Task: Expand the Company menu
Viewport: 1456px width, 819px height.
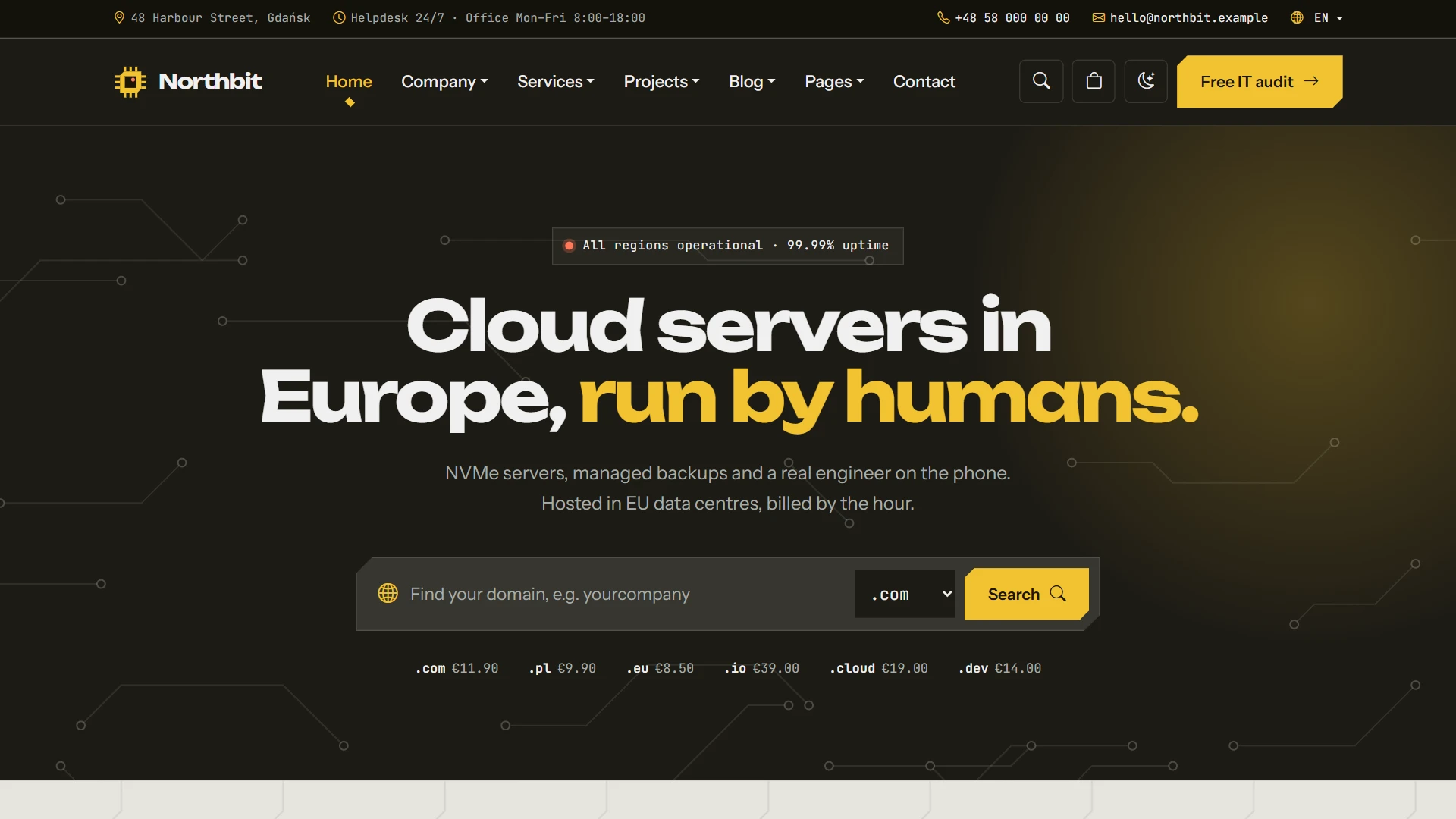Action: point(444,81)
